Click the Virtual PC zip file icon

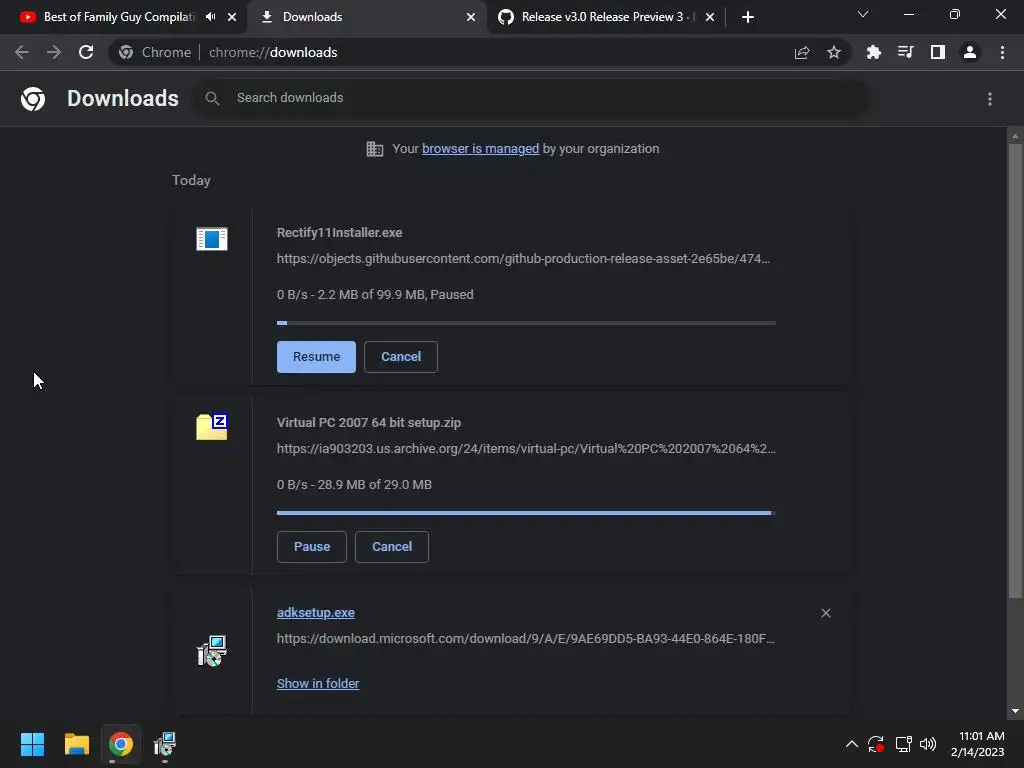212,427
